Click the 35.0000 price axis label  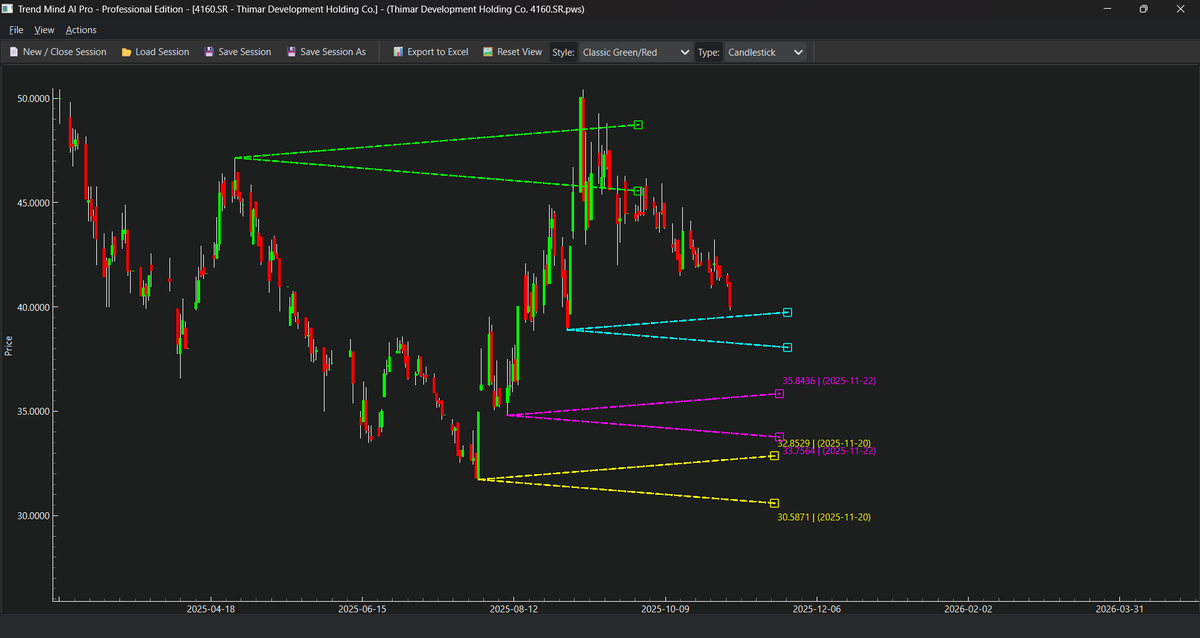click(x=33, y=412)
